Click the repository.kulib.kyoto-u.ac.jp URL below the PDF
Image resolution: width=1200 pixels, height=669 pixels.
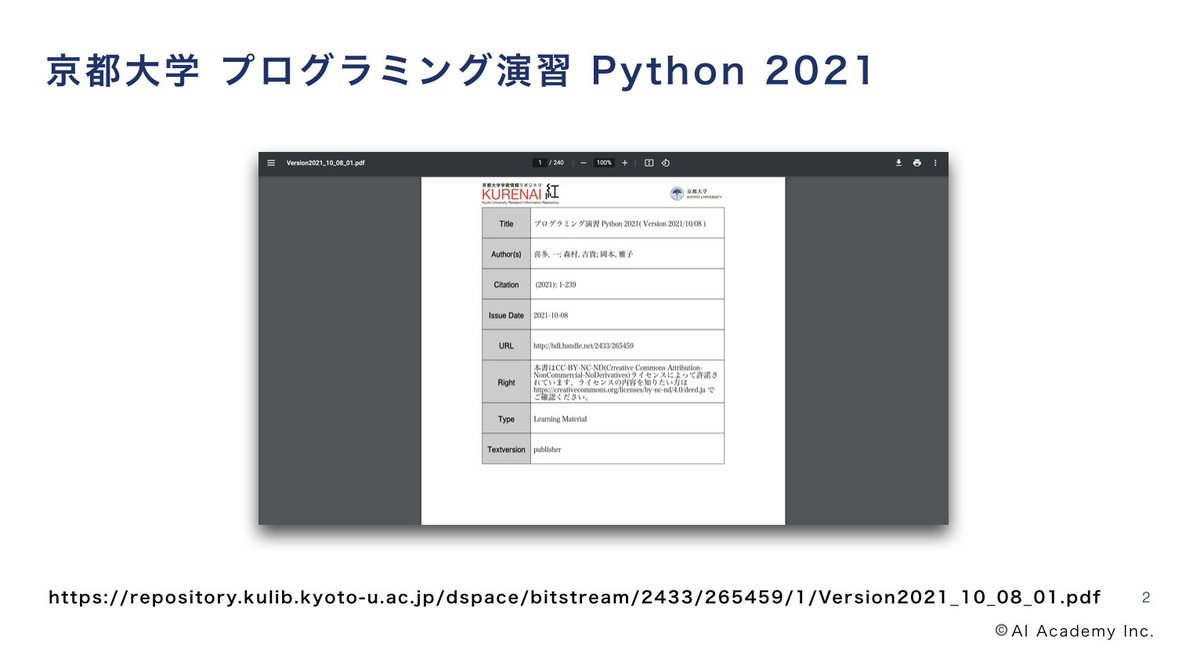575,598
